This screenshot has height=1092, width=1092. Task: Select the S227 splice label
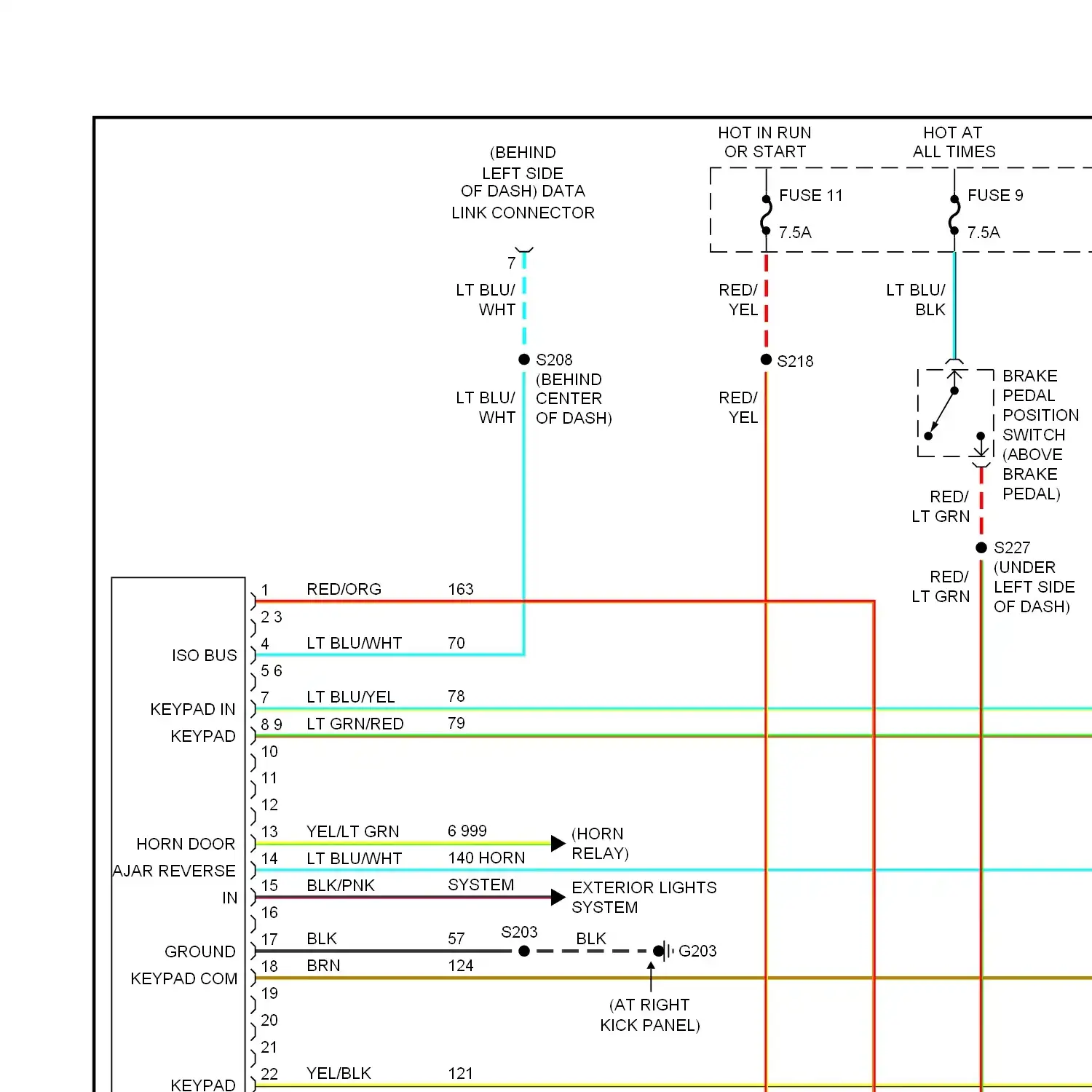click(x=1012, y=547)
